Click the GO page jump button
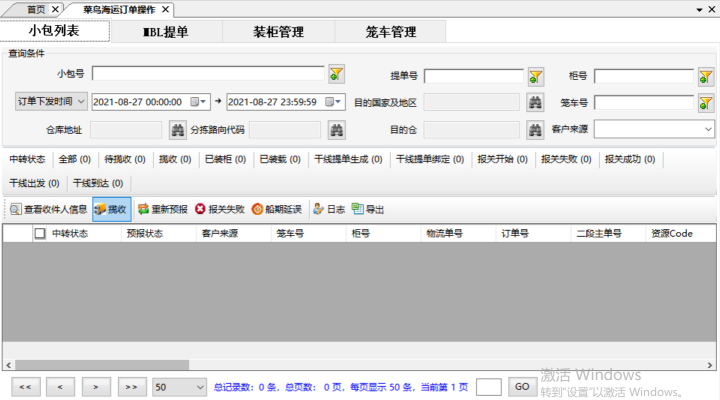Viewport: 720px width, 400px height. (x=521, y=386)
